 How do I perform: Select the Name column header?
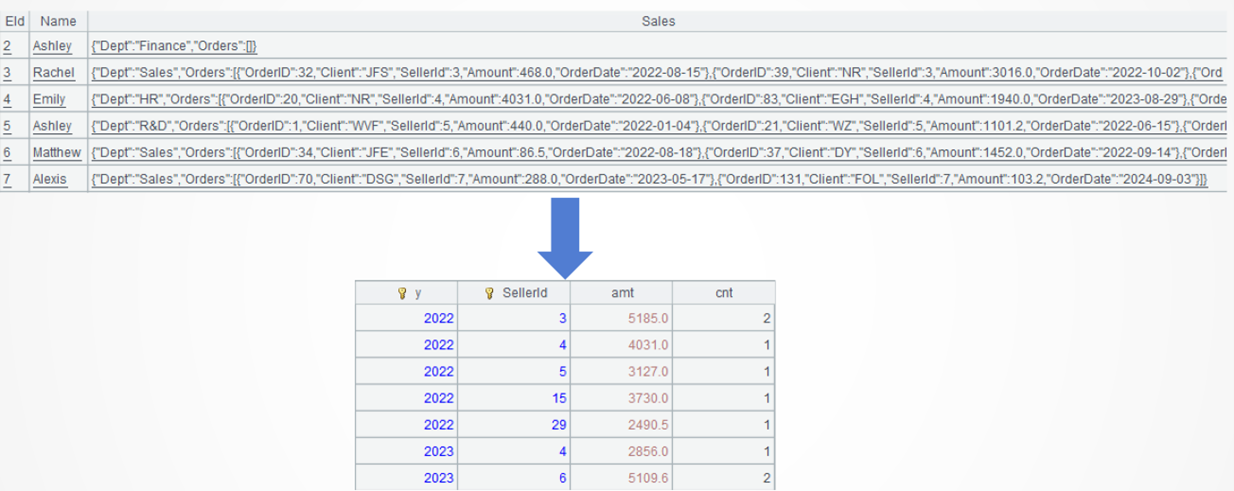coord(58,21)
